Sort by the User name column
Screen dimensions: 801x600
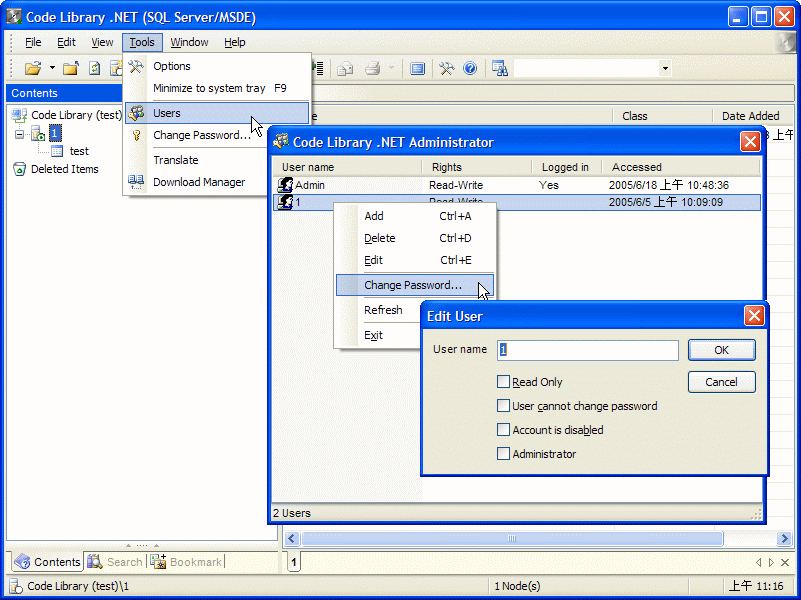347,167
